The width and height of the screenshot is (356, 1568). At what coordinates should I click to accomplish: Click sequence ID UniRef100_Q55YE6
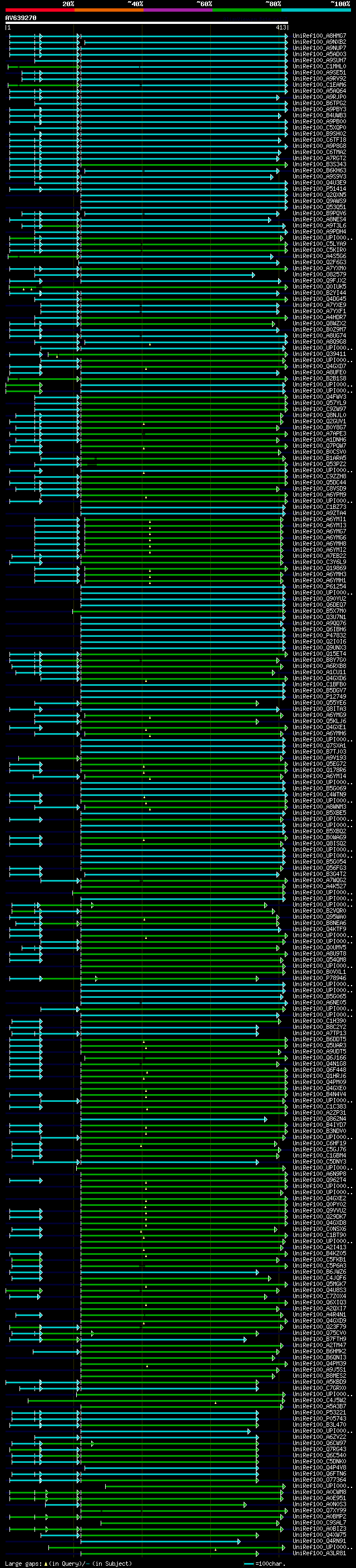point(319,703)
